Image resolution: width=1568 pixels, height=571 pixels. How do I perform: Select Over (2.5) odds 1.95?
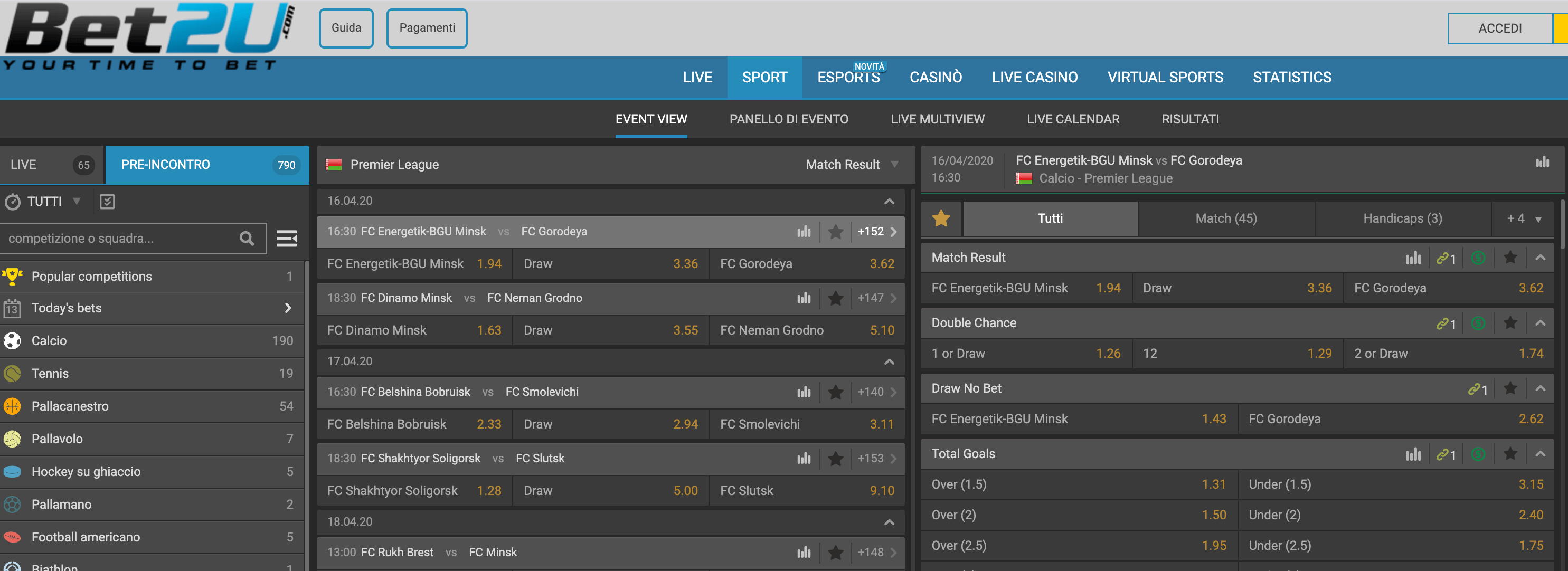[x=1079, y=546]
